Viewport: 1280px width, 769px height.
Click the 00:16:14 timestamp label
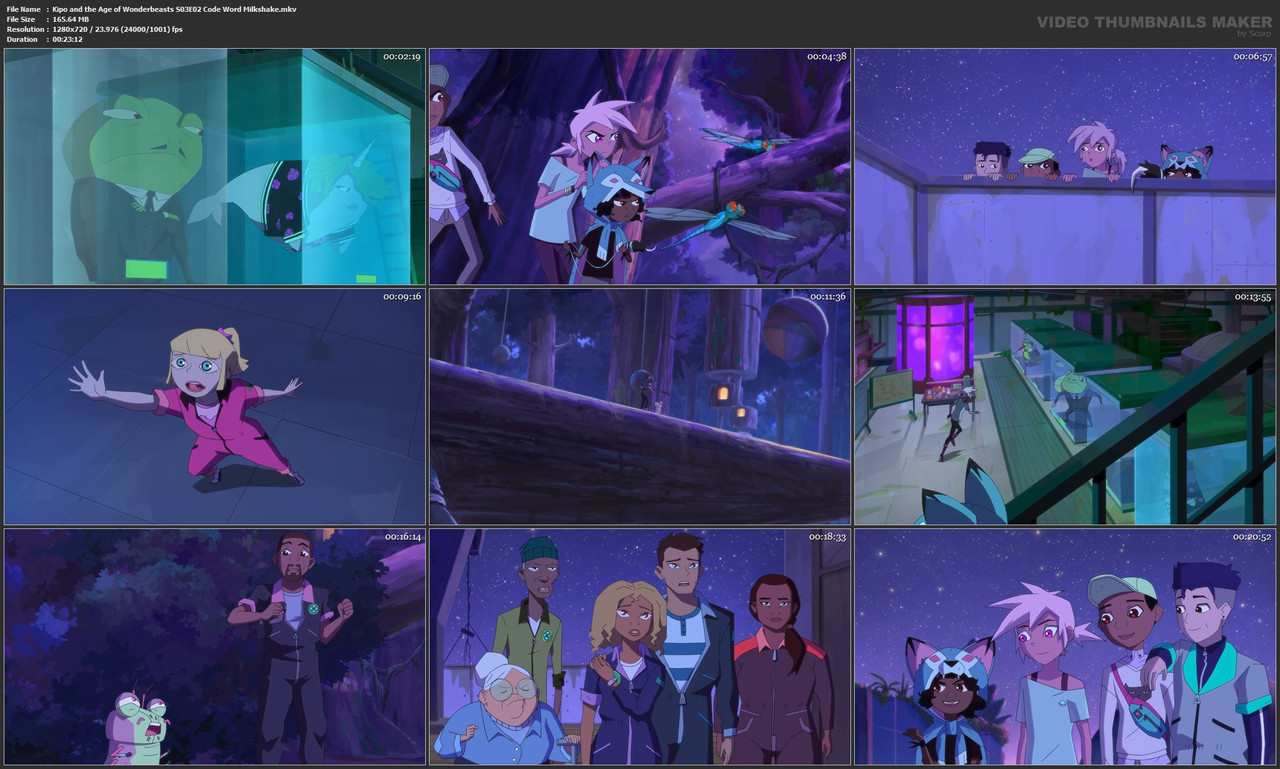click(402, 537)
